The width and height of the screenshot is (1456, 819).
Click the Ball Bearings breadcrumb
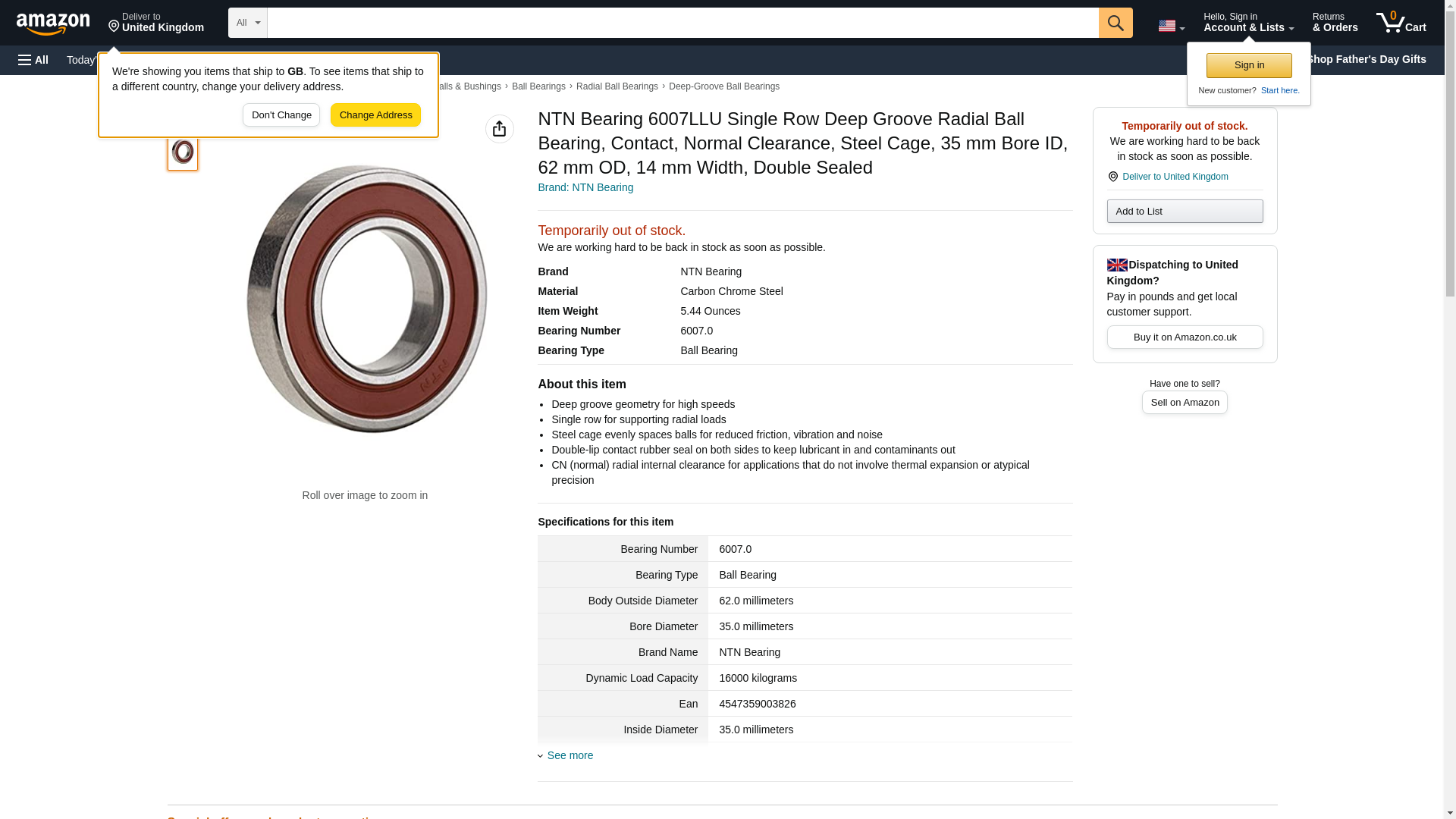click(538, 86)
